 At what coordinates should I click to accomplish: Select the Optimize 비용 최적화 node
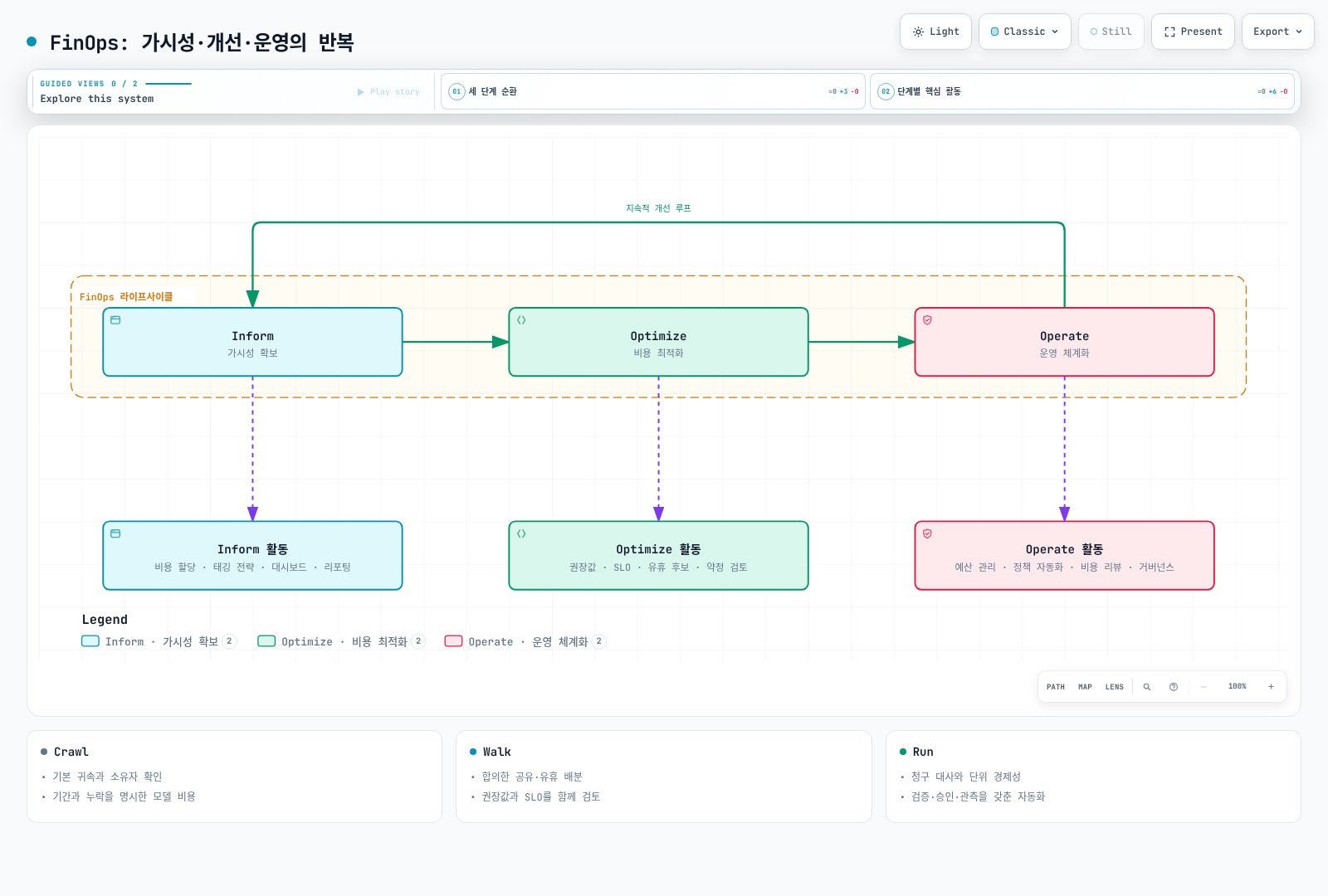point(658,342)
